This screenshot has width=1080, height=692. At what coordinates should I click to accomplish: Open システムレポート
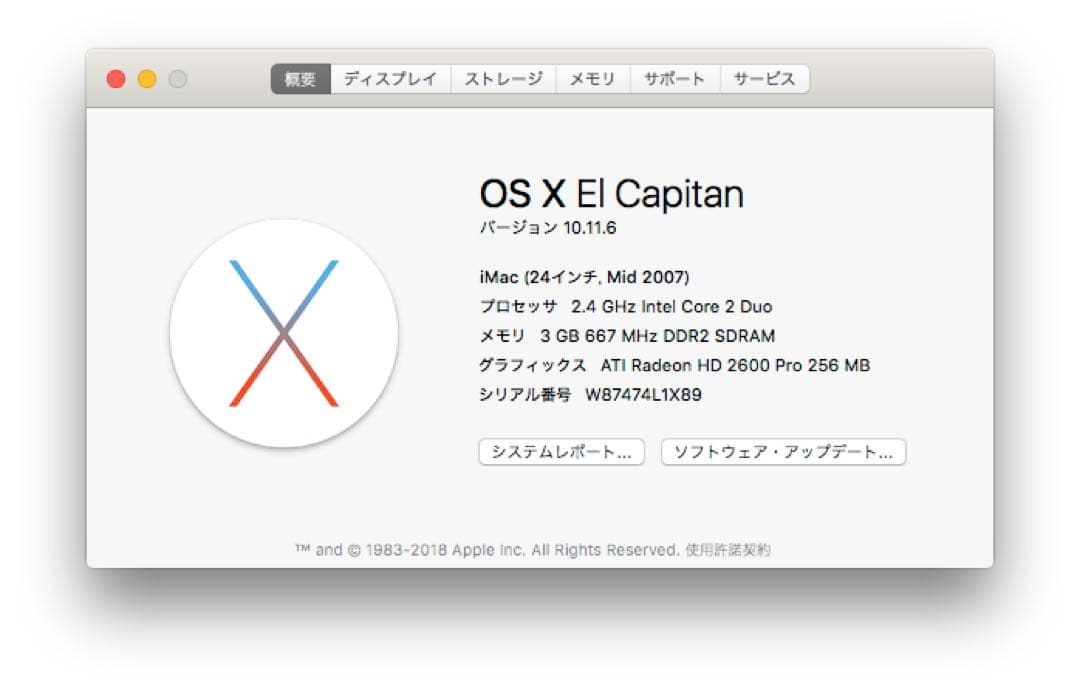(564, 452)
